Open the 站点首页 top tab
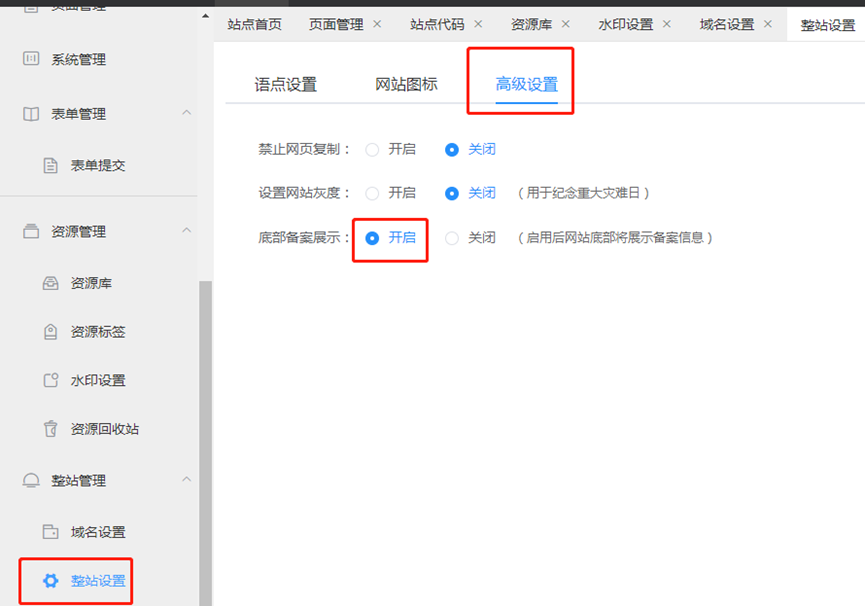 [x=254, y=24]
